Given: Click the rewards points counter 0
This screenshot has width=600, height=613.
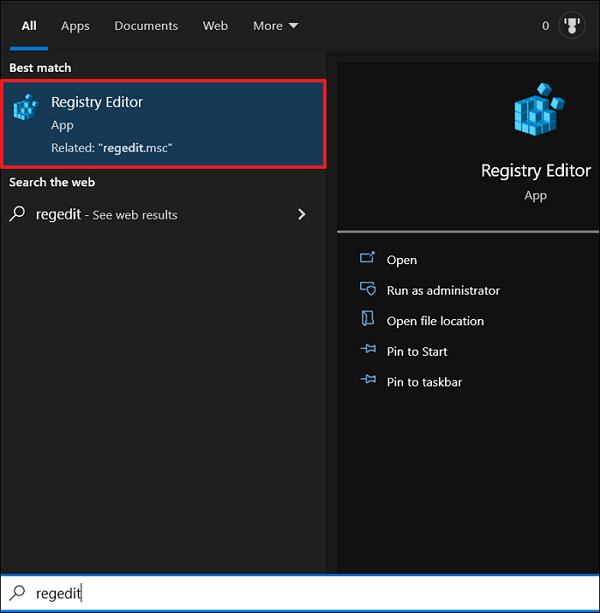Looking at the screenshot, I should 545,26.
